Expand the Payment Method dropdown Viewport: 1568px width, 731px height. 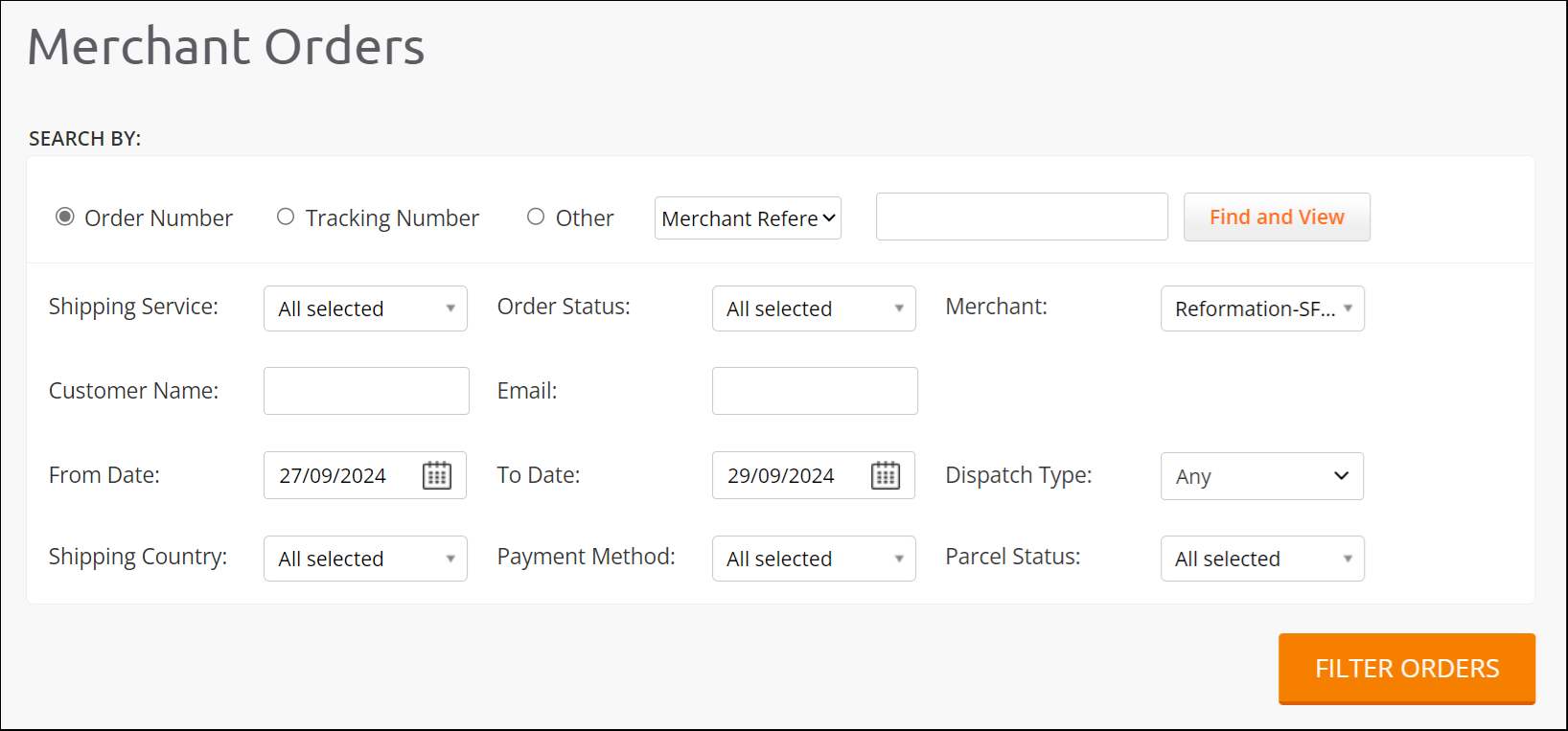point(814,559)
